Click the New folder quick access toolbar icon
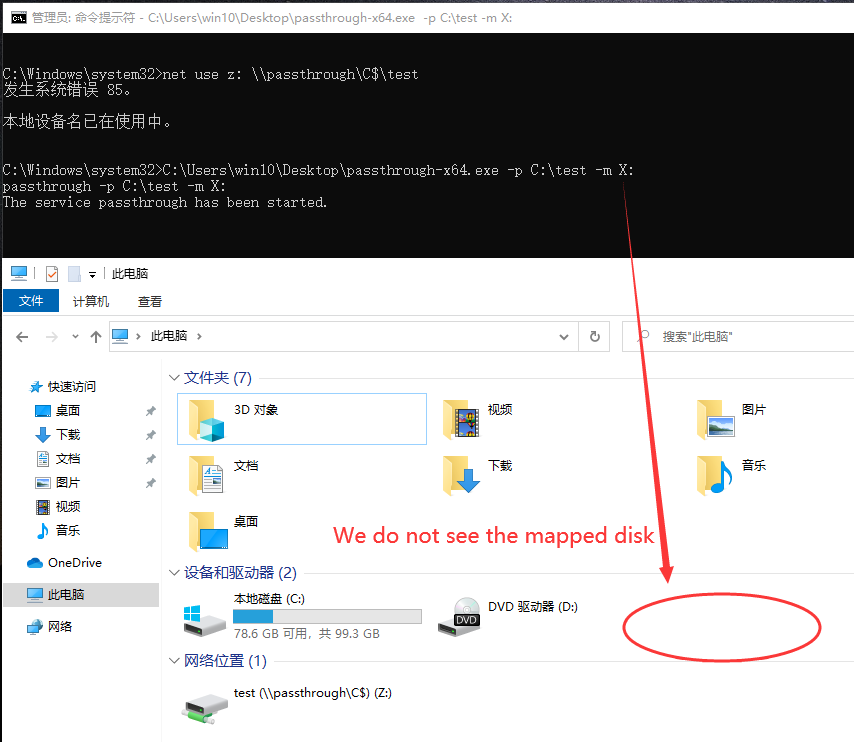 tap(74, 273)
